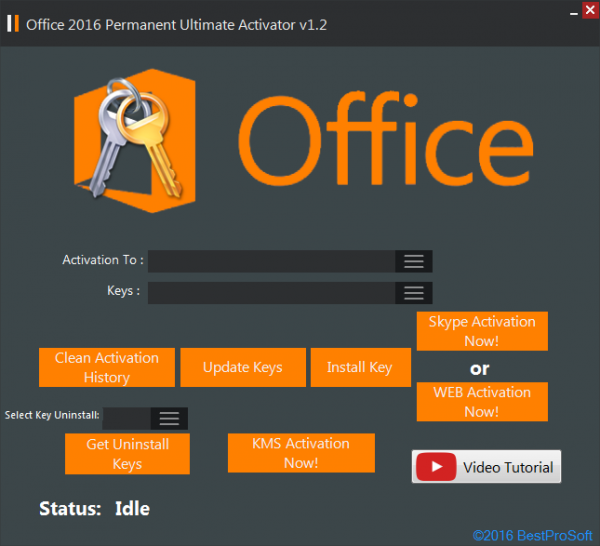Click the 'Keys :' label
Screen dimensions: 600x546
[123, 291]
